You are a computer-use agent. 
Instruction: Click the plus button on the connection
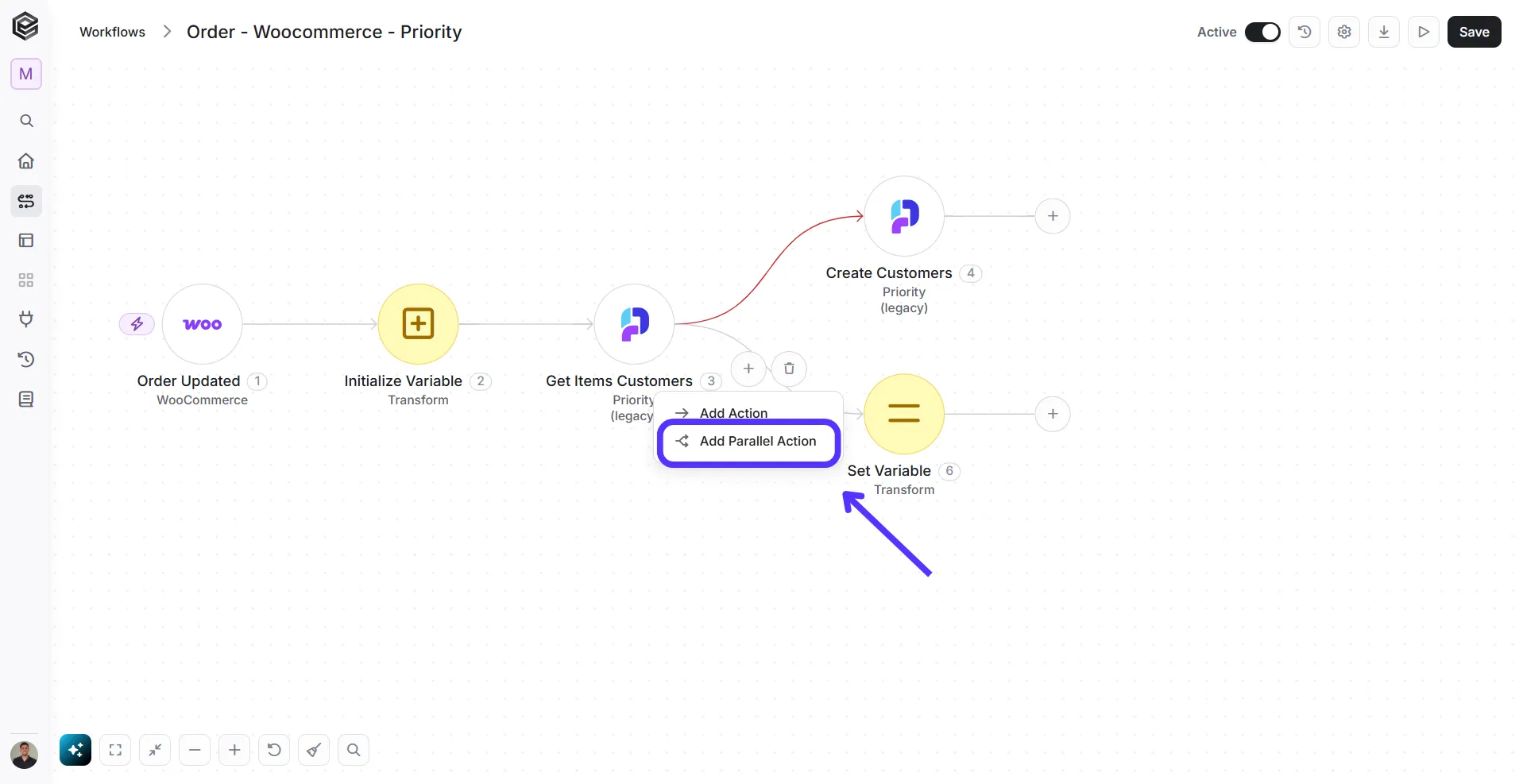pos(748,369)
